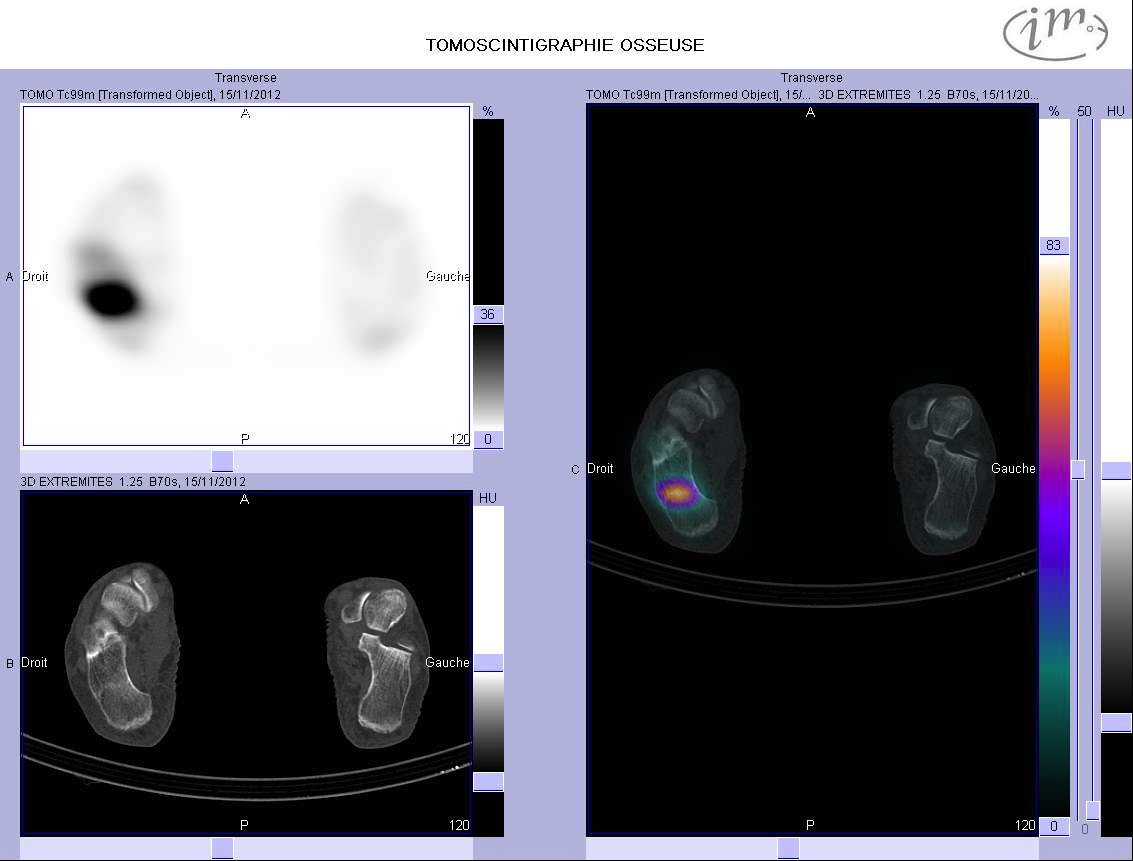This screenshot has width=1133, height=861.
Task: Click the fusion blend slider thumb under 50
Action: [x=1078, y=470]
